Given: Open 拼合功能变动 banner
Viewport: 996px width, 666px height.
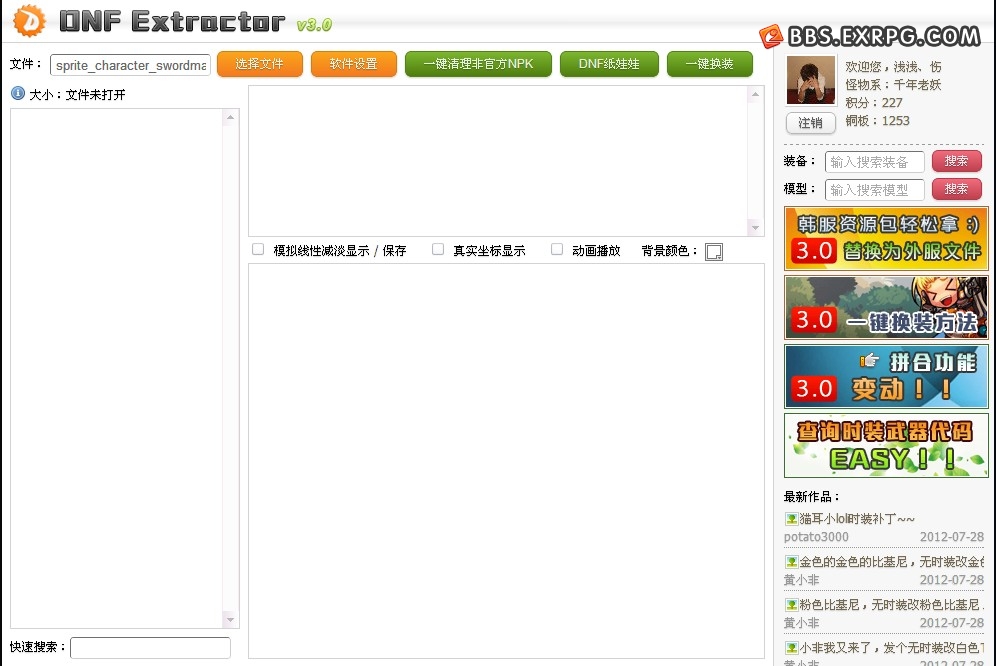Looking at the screenshot, I should (886, 376).
